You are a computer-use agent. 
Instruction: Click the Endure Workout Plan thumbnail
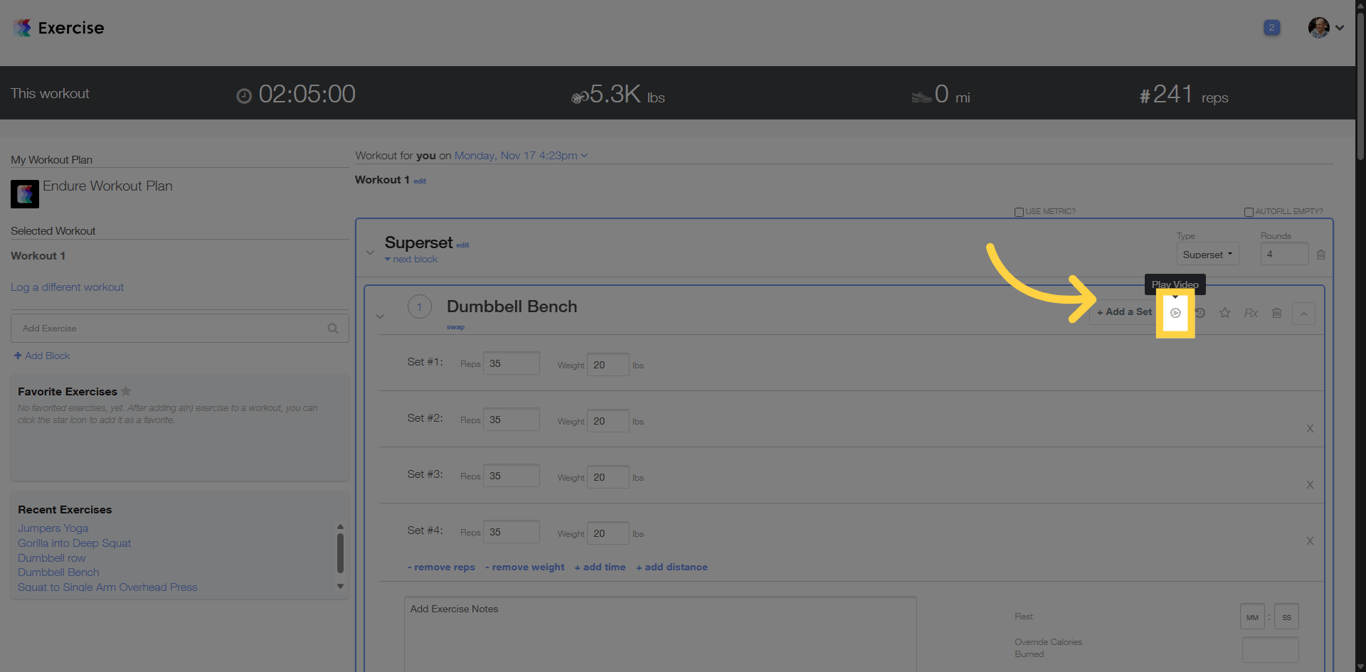(x=25, y=194)
